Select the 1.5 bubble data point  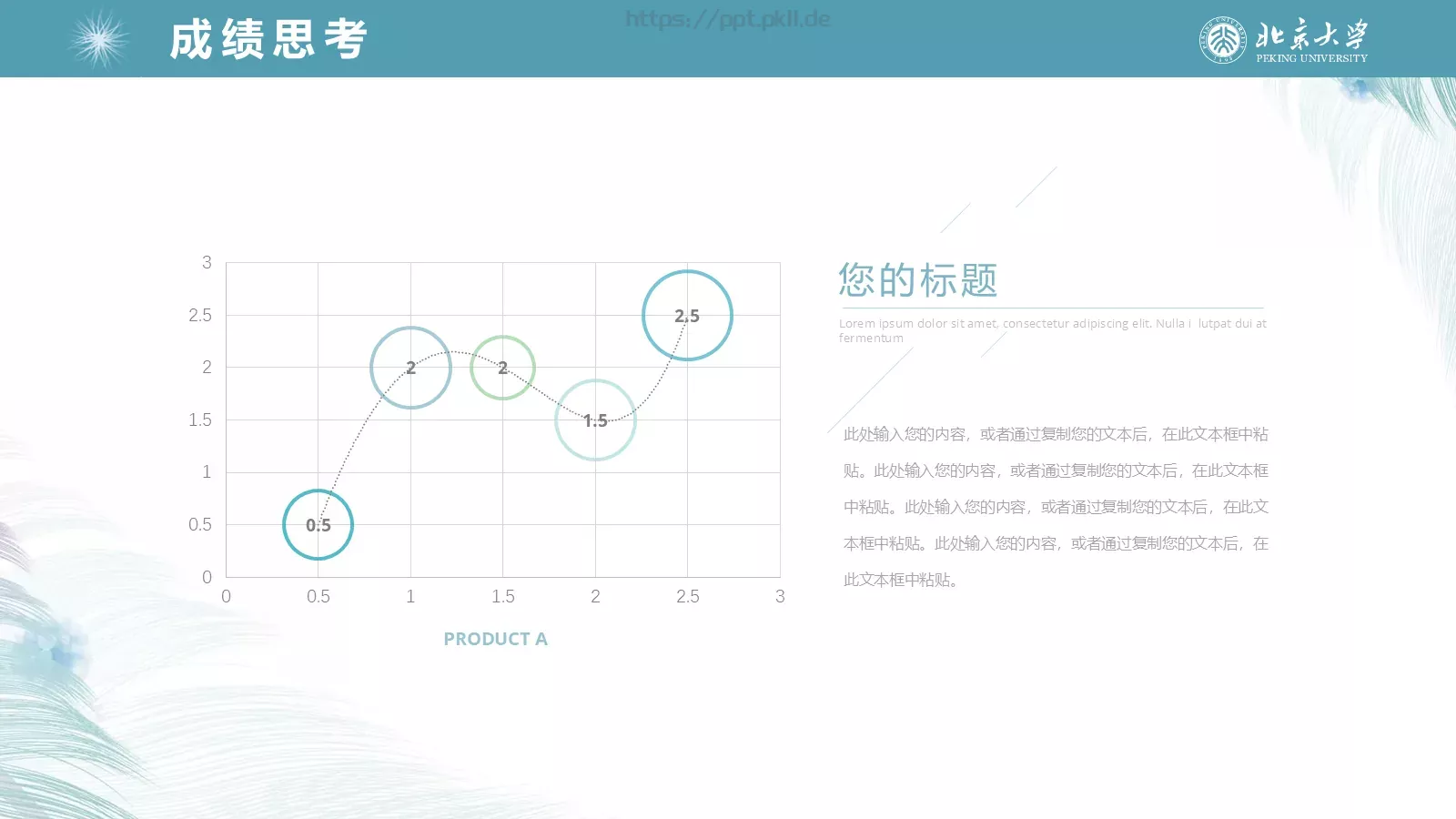click(x=595, y=420)
